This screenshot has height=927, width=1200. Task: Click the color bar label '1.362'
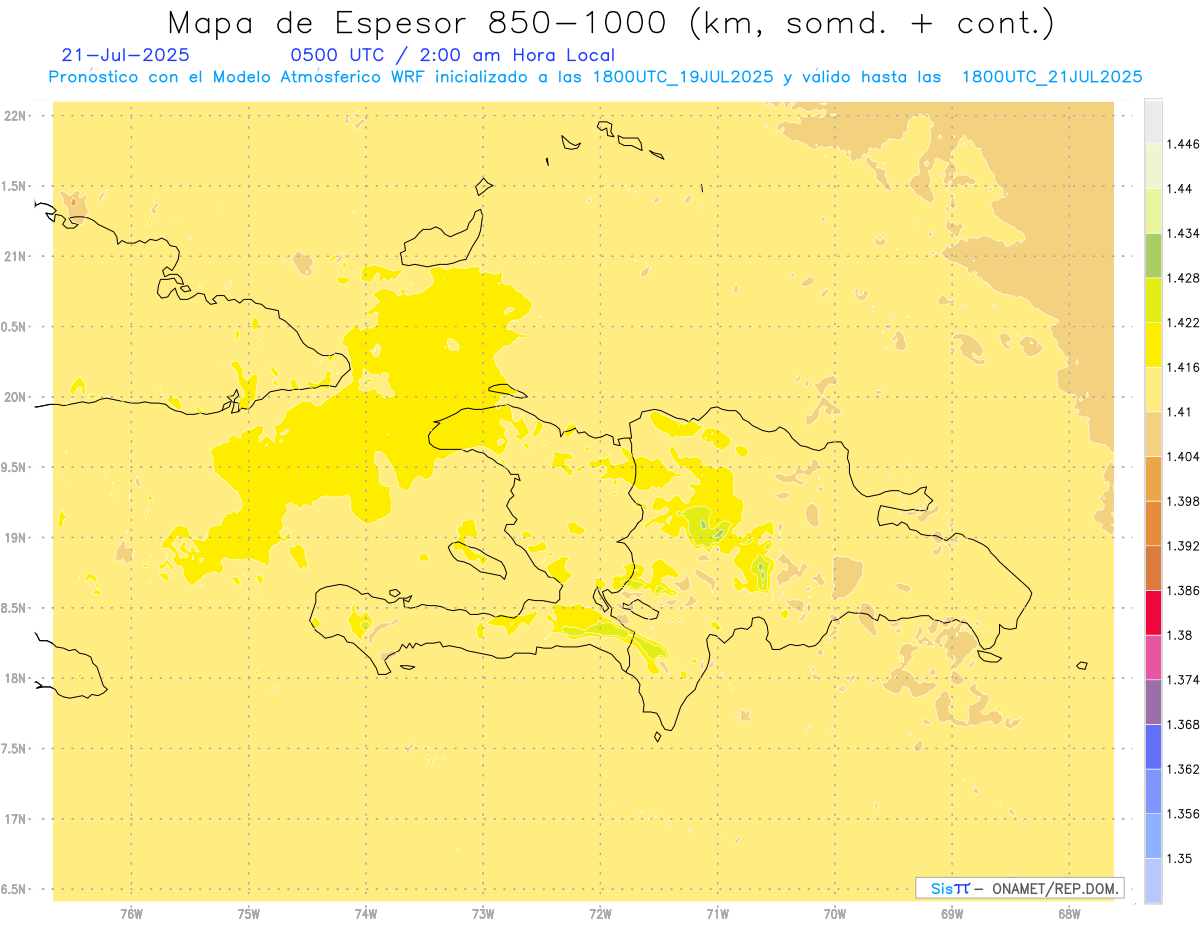point(1183,769)
